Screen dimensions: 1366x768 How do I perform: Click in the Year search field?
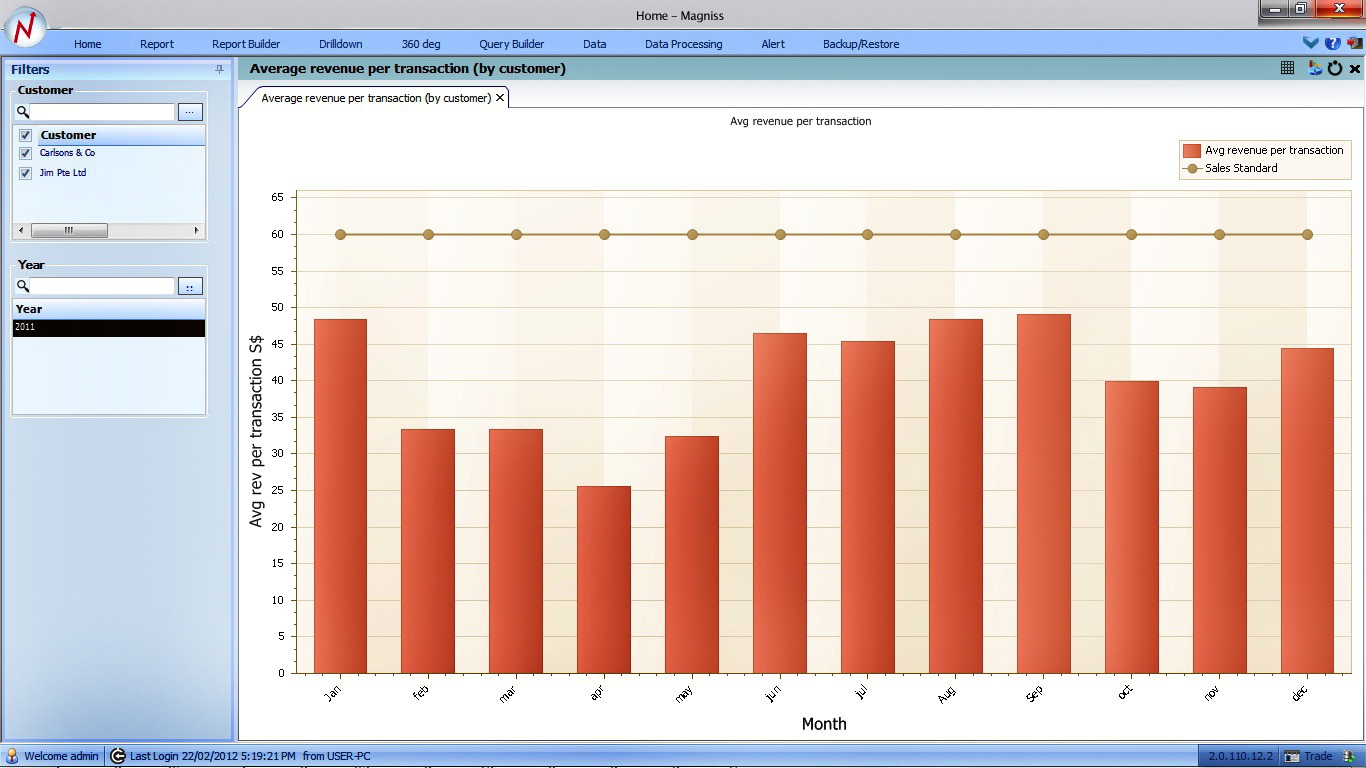[x=102, y=286]
